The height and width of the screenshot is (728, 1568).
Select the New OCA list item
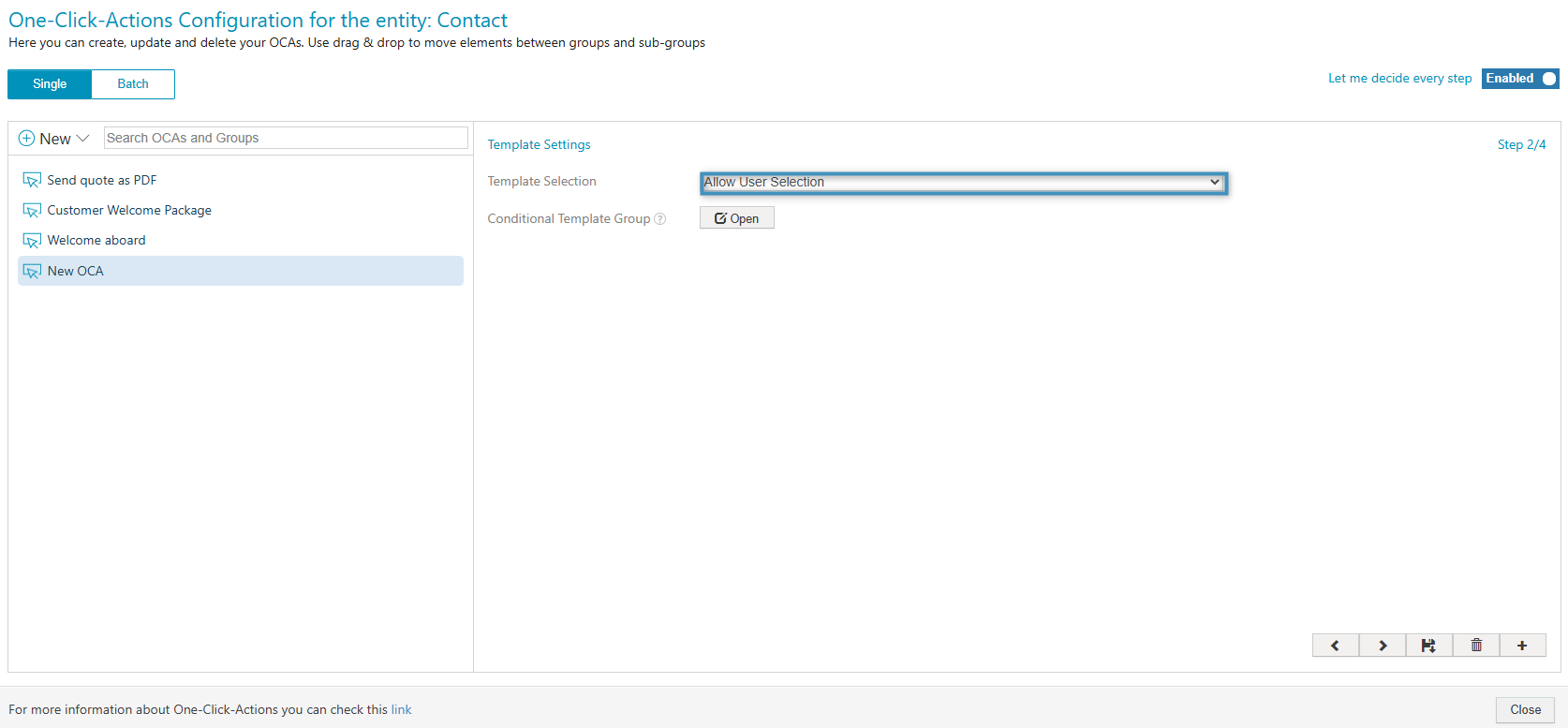[76, 272]
